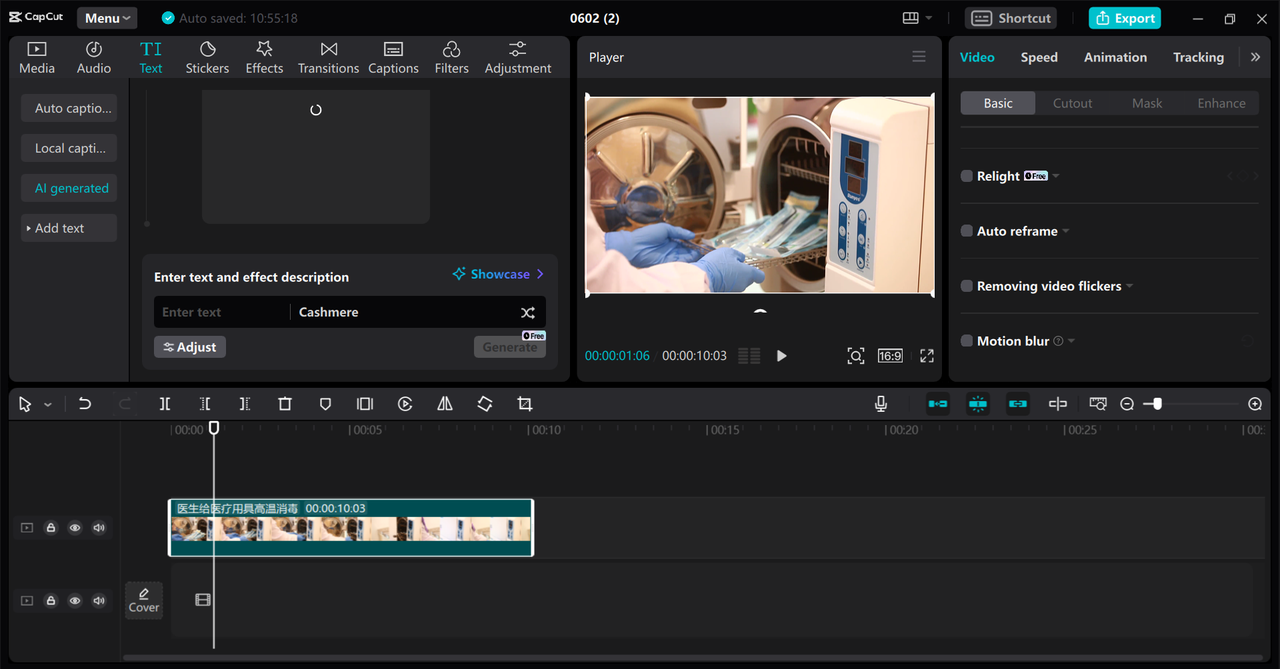
Task: Click the Shortcut button
Action: (x=1011, y=18)
